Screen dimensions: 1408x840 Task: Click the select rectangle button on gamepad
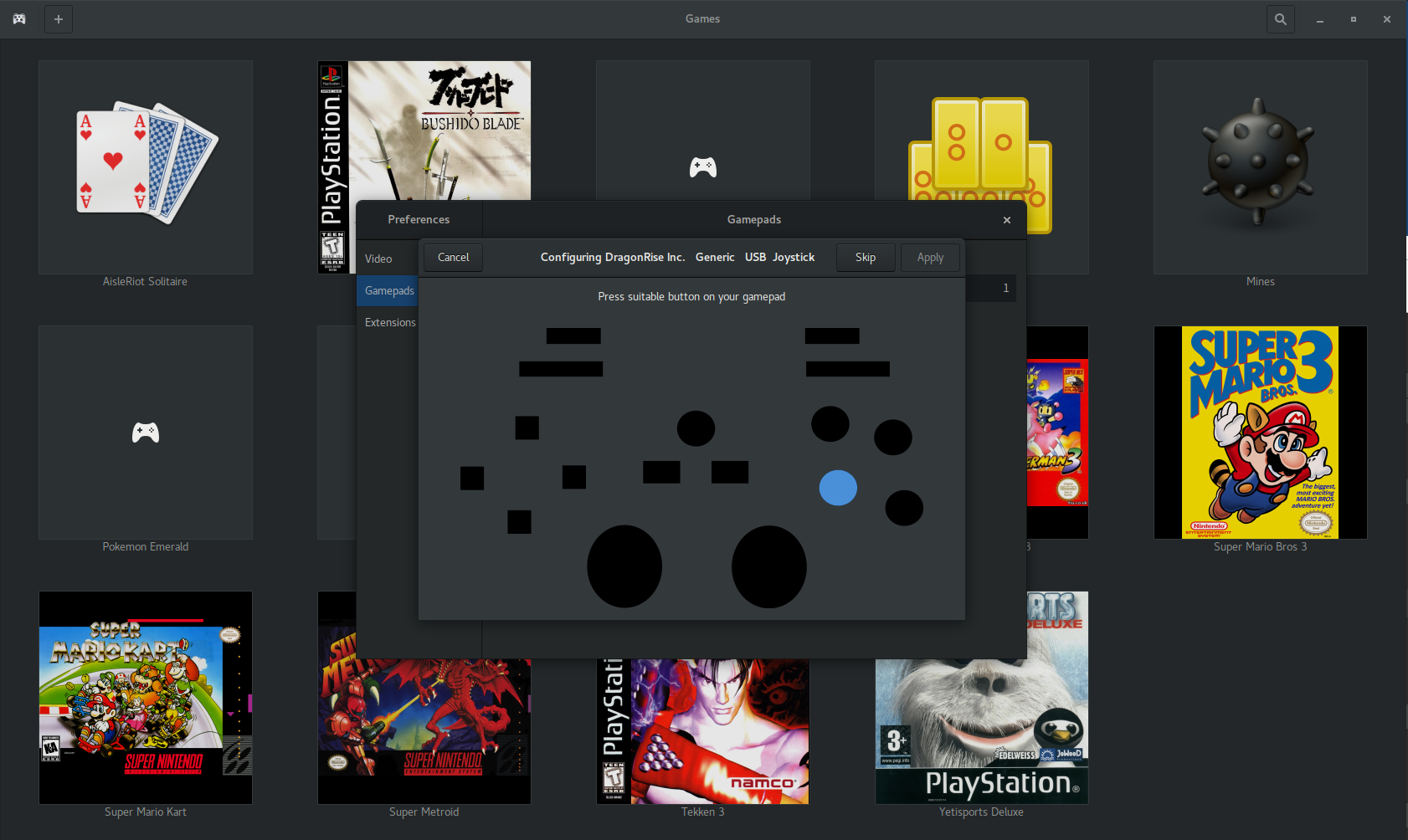(661, 472)
